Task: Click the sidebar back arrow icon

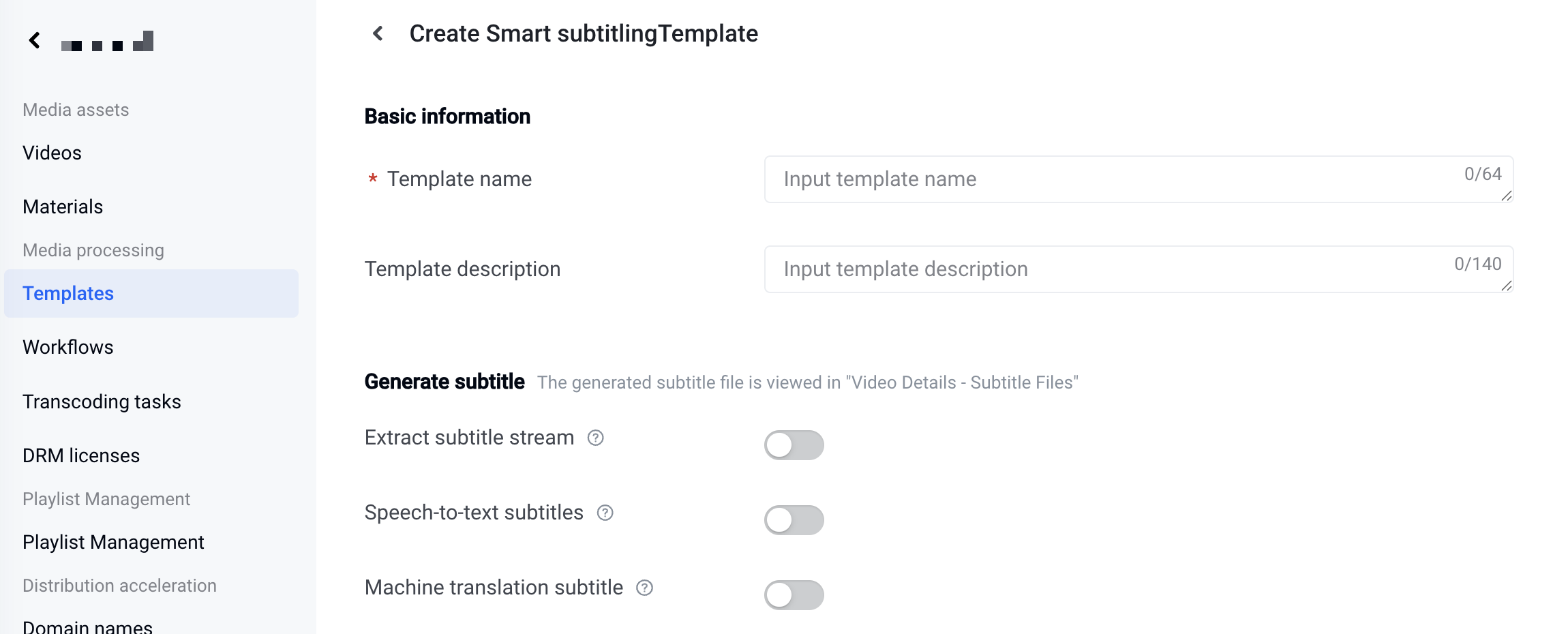Action: pos(35,41)
